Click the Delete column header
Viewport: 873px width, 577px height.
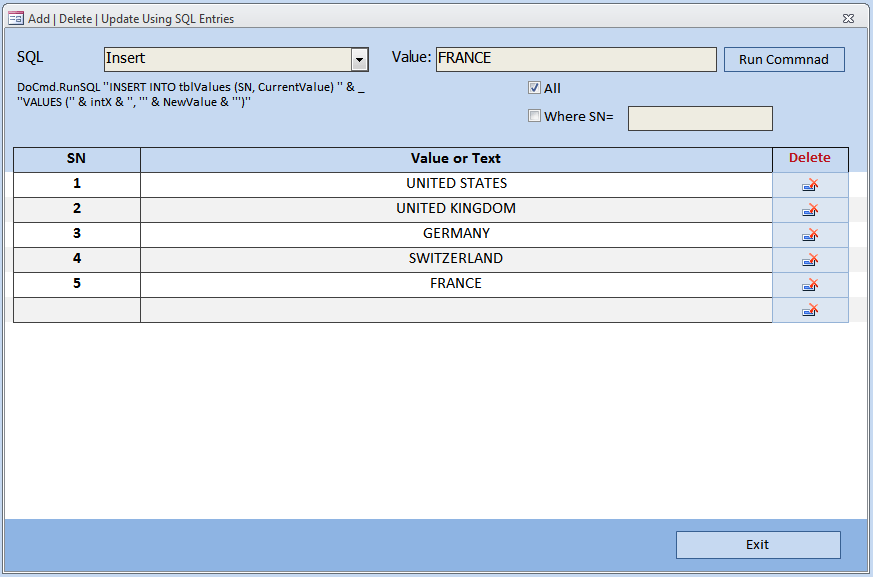pos(810,159)
